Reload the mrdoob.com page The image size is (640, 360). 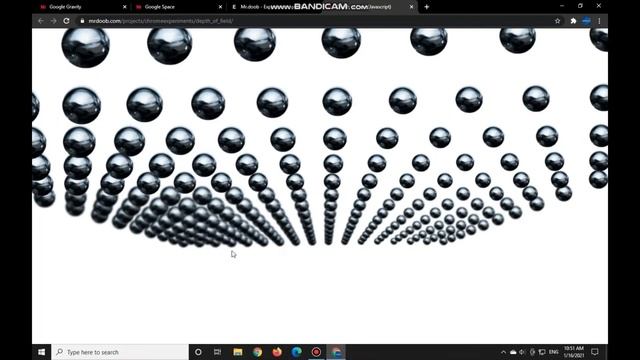67,21
